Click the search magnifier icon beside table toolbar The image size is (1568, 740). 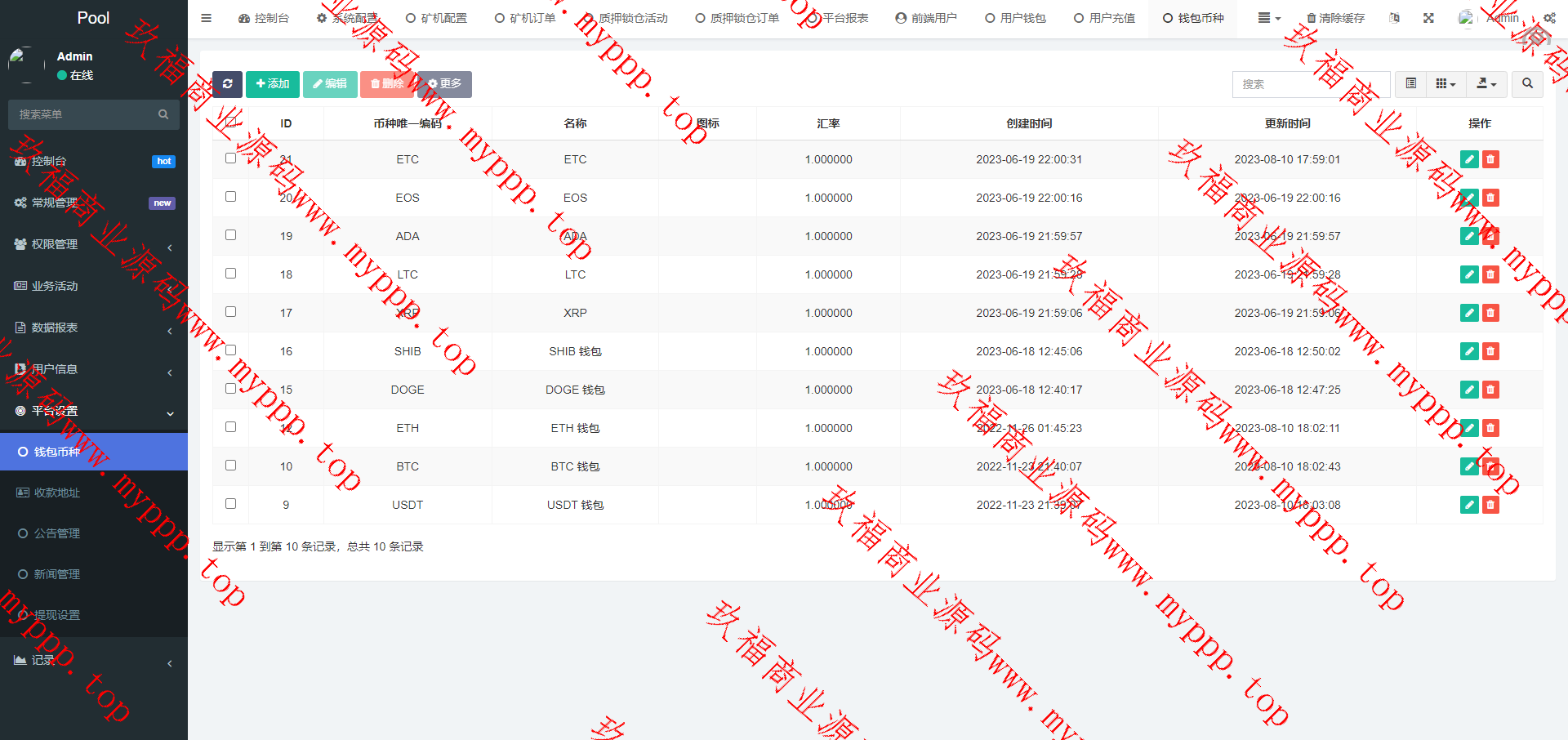[1527, 84]
